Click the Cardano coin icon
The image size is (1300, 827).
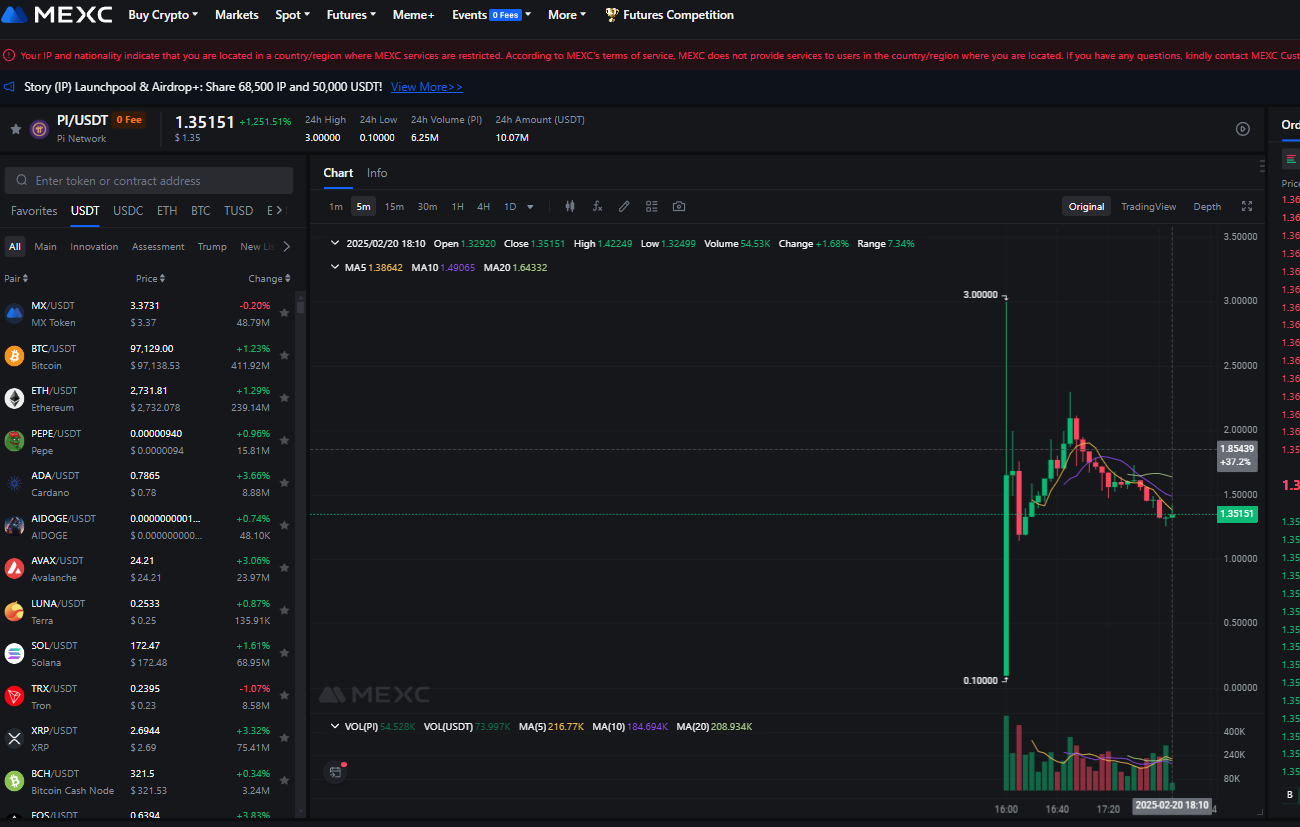point(14,484)
